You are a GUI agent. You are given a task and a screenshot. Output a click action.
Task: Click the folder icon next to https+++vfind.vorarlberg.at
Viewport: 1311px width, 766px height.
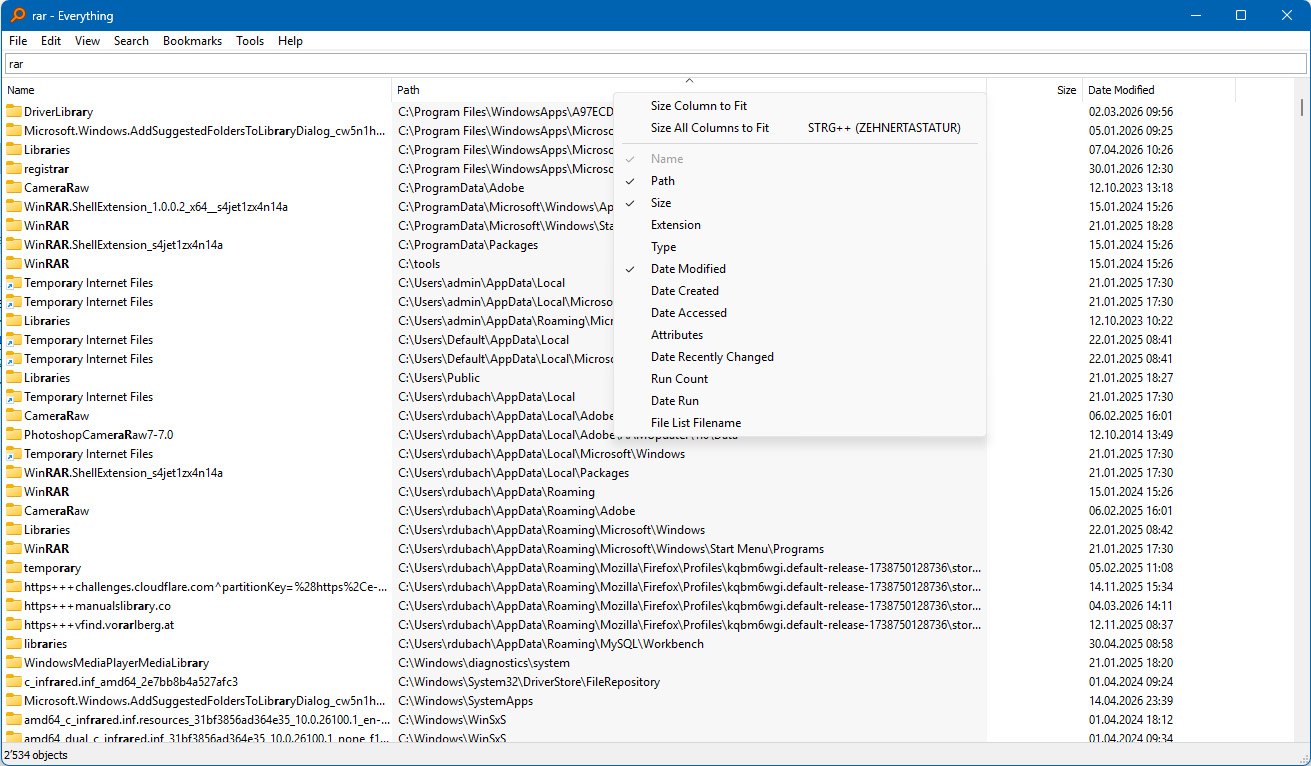14,625
